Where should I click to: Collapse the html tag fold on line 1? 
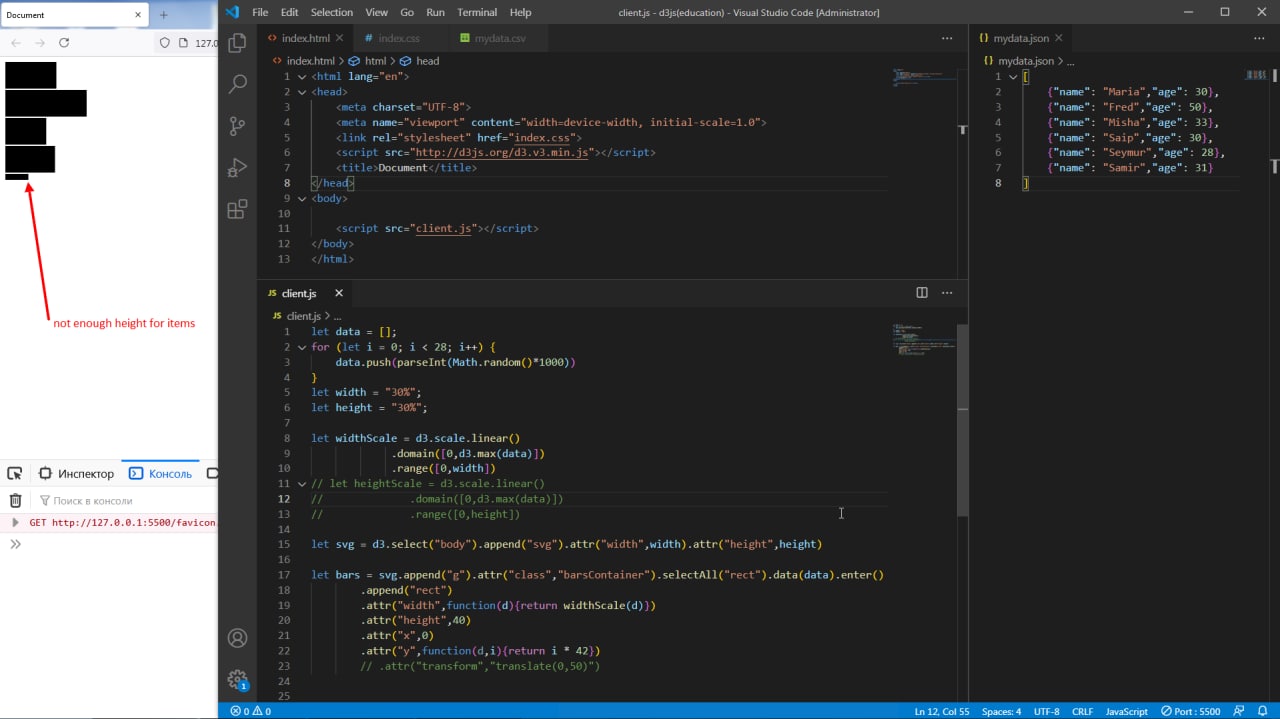(302, 77)
